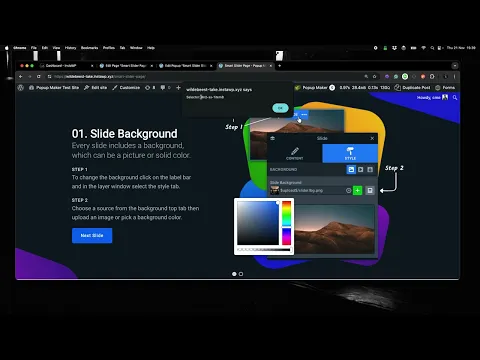The image size is (480, 360).
Task: Select image background type icon
Action: click(x=351, y=169)
